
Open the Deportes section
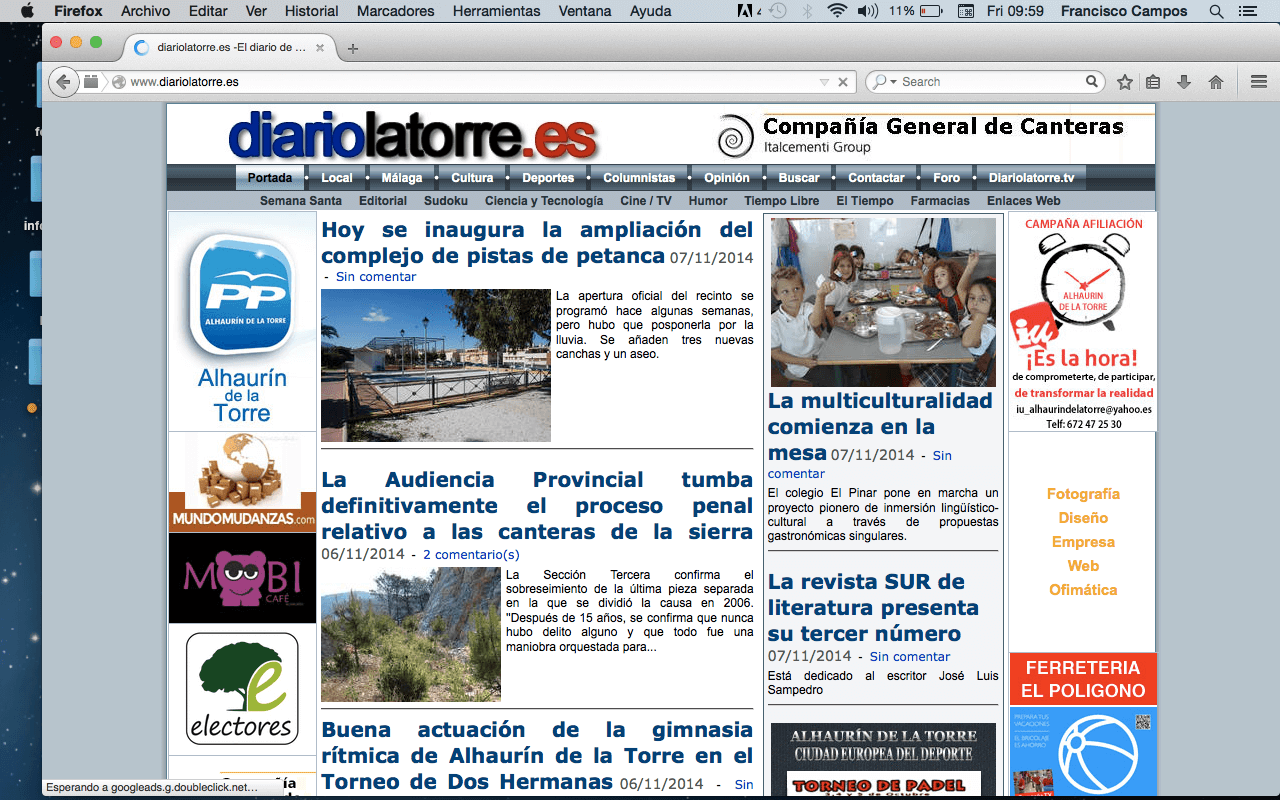coord(548,178)
